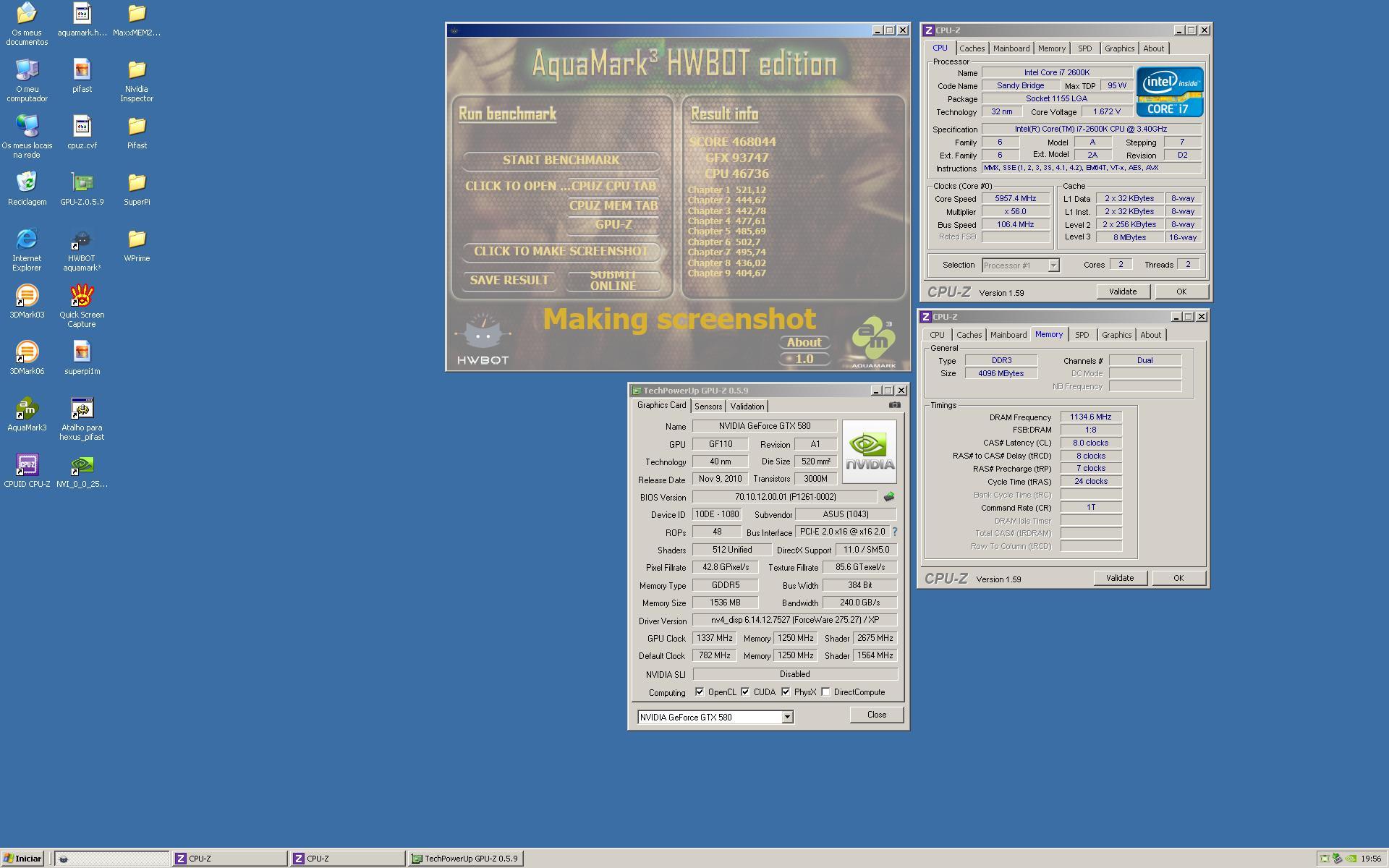Screen dimensions: 1389x868
Task: Open the Pifast folder icon
Action: click(137, 132)
